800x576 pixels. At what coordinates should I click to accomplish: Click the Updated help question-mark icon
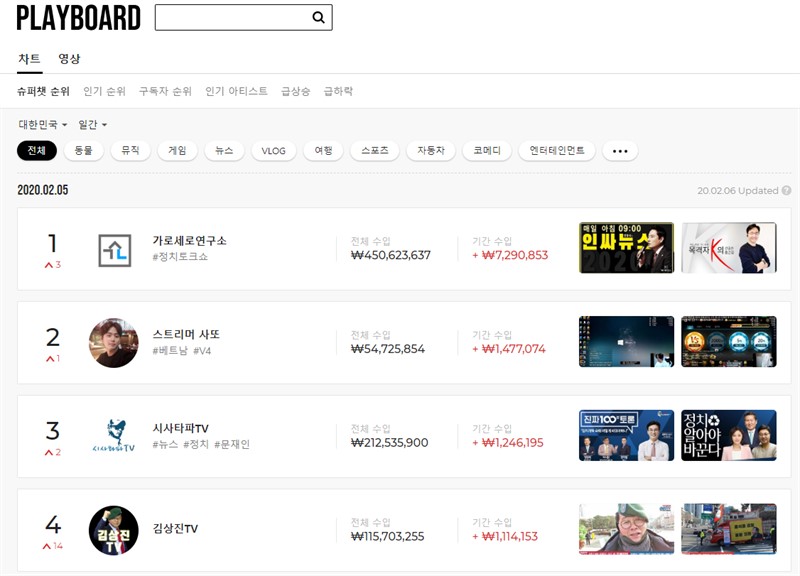786,190
